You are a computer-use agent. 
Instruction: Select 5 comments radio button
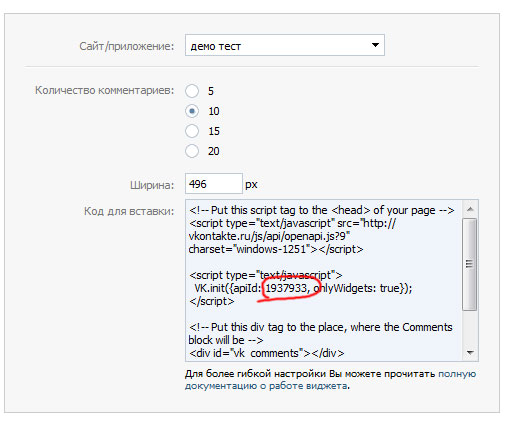(x=192, y=91)
